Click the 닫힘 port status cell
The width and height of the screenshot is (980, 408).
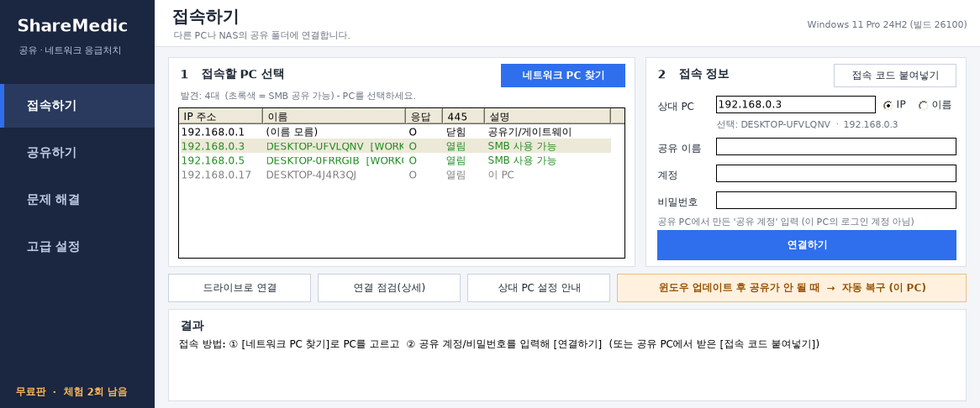(456, 132)
